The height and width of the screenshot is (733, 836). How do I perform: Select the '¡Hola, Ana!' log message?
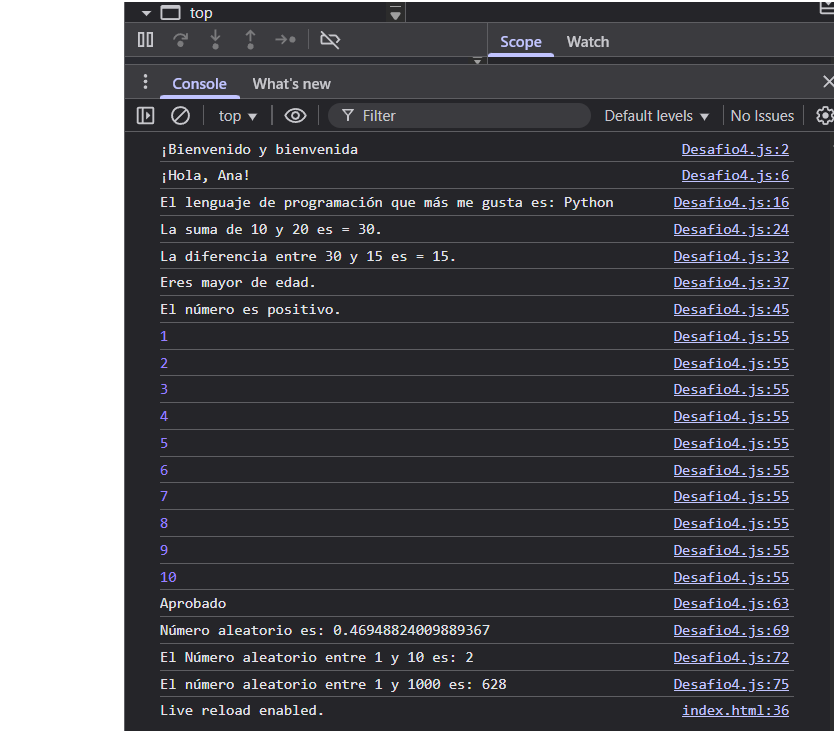pyautogui.click(x=205, y=176)
